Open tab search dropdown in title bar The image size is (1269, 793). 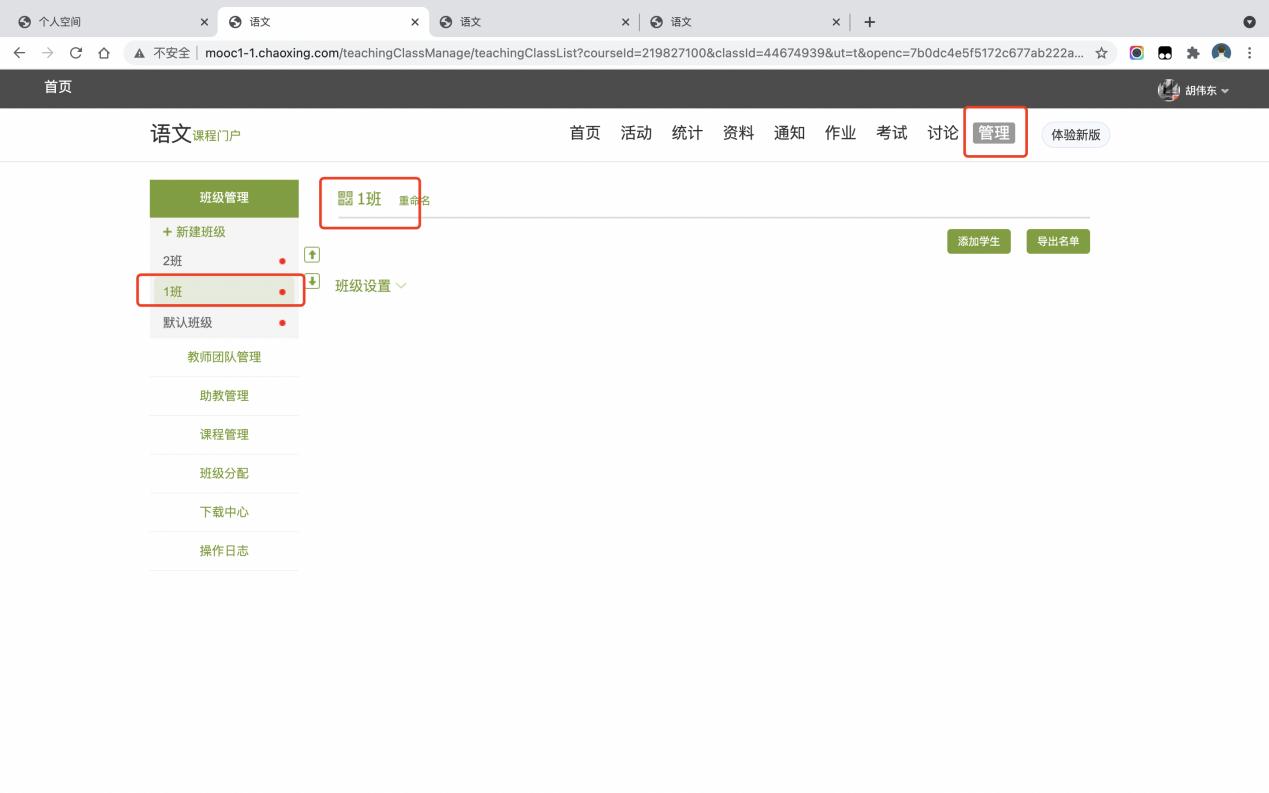[x=1249, y=22]
